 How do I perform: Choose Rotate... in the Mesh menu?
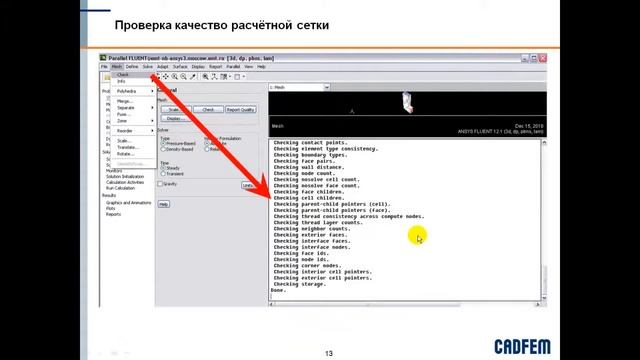pos(133,154)
